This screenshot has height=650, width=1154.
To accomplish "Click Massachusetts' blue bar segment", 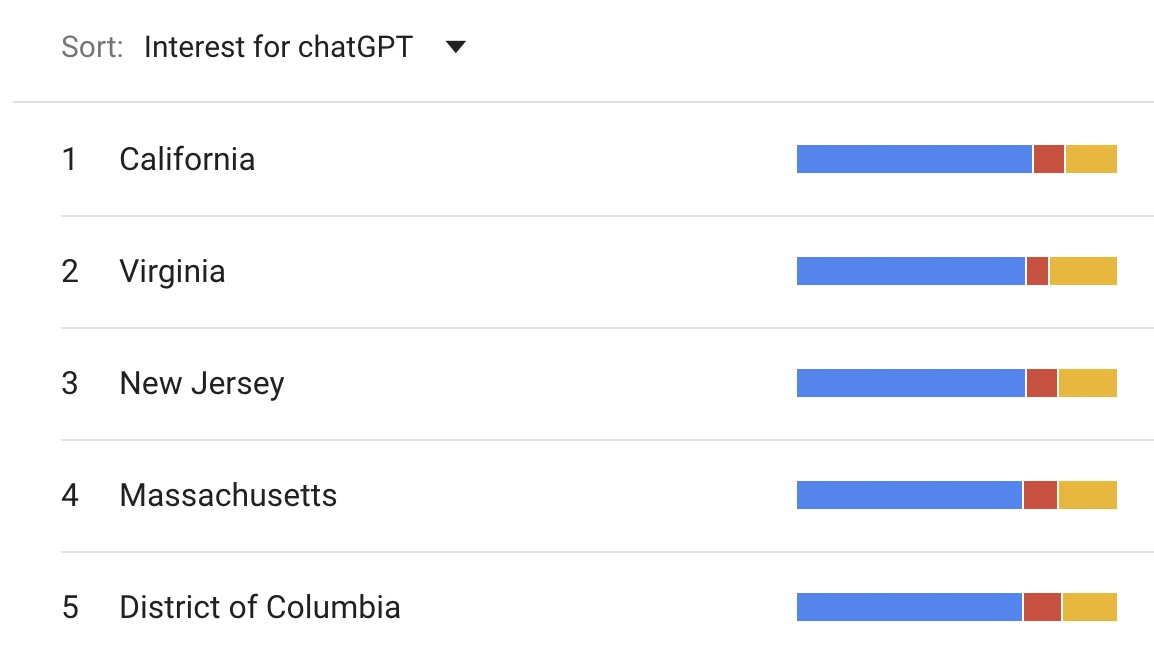I will pos(909,495).
